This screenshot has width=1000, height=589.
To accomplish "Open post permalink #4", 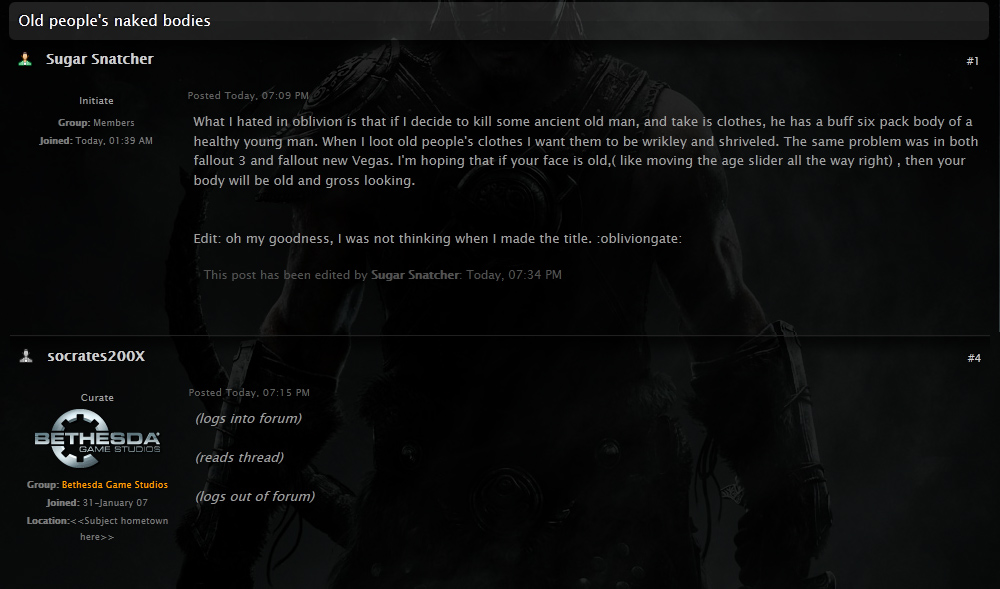I will [974, 358].
